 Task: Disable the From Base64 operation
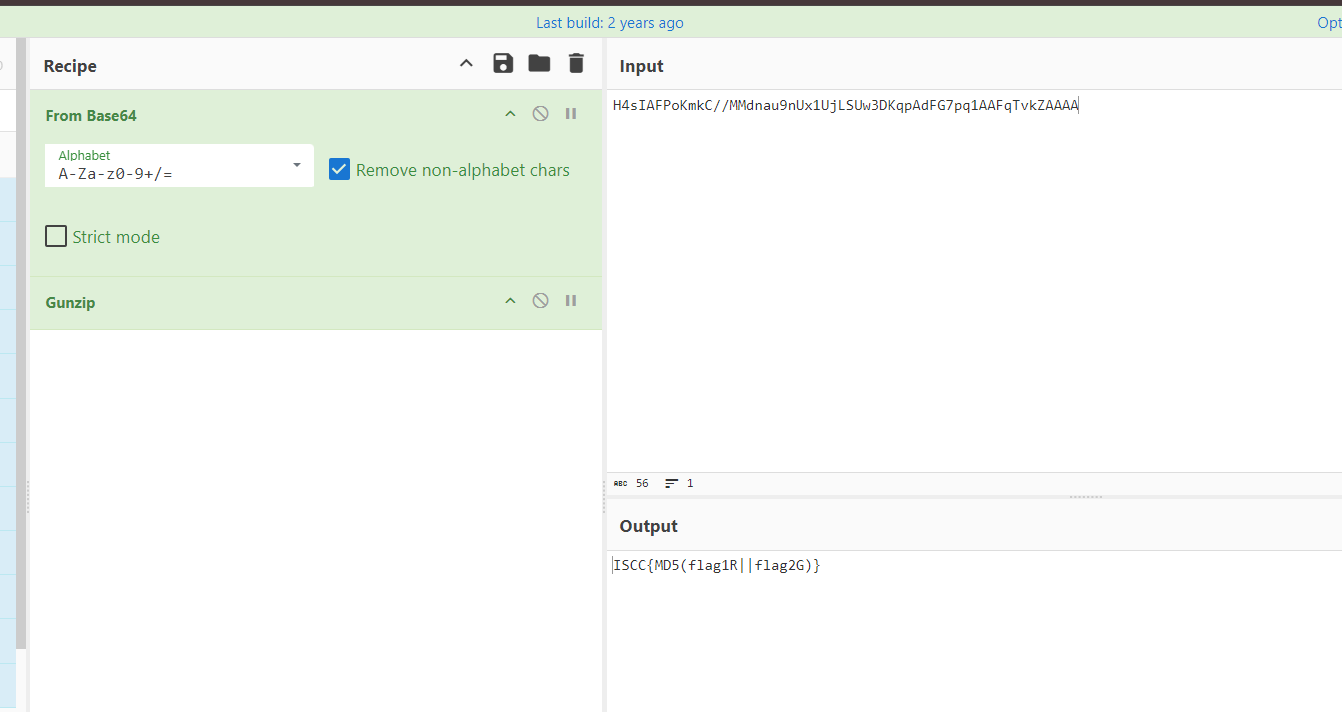540,114
